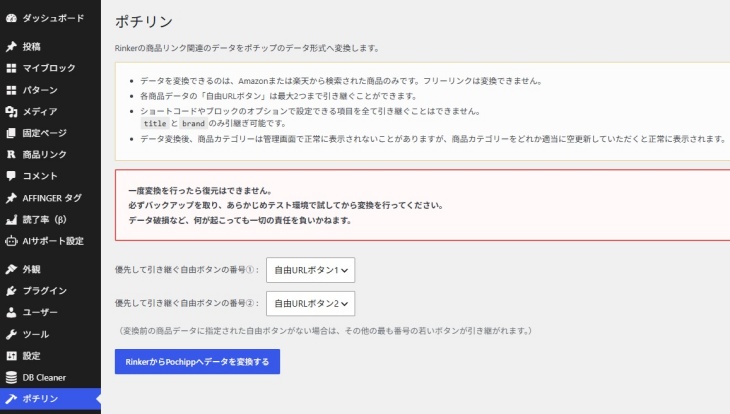Viewport: 730px width, 414px height.
Task: Click the settings icon beside 設定
Action: pos(11,356)
